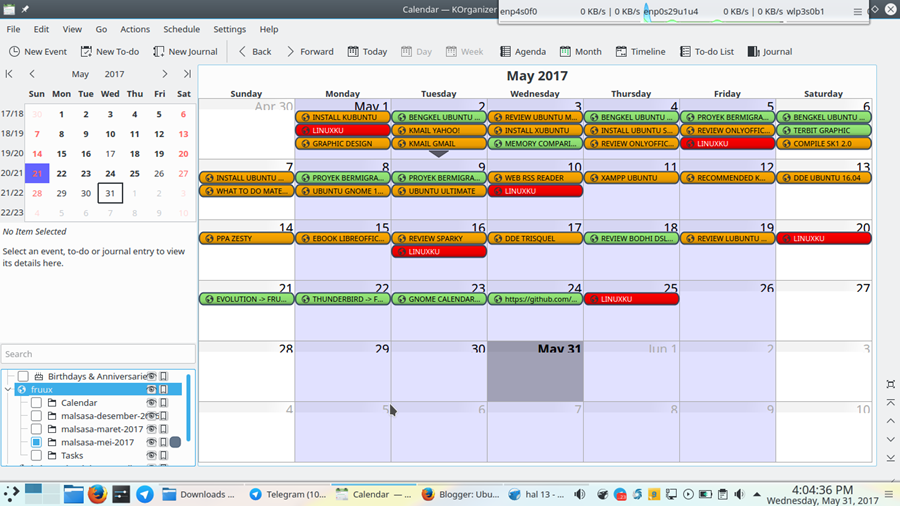The width and height of the screenshot is (900, 506).
Task: Toggle the eye icon for fruux
Action: coord(152,390)
